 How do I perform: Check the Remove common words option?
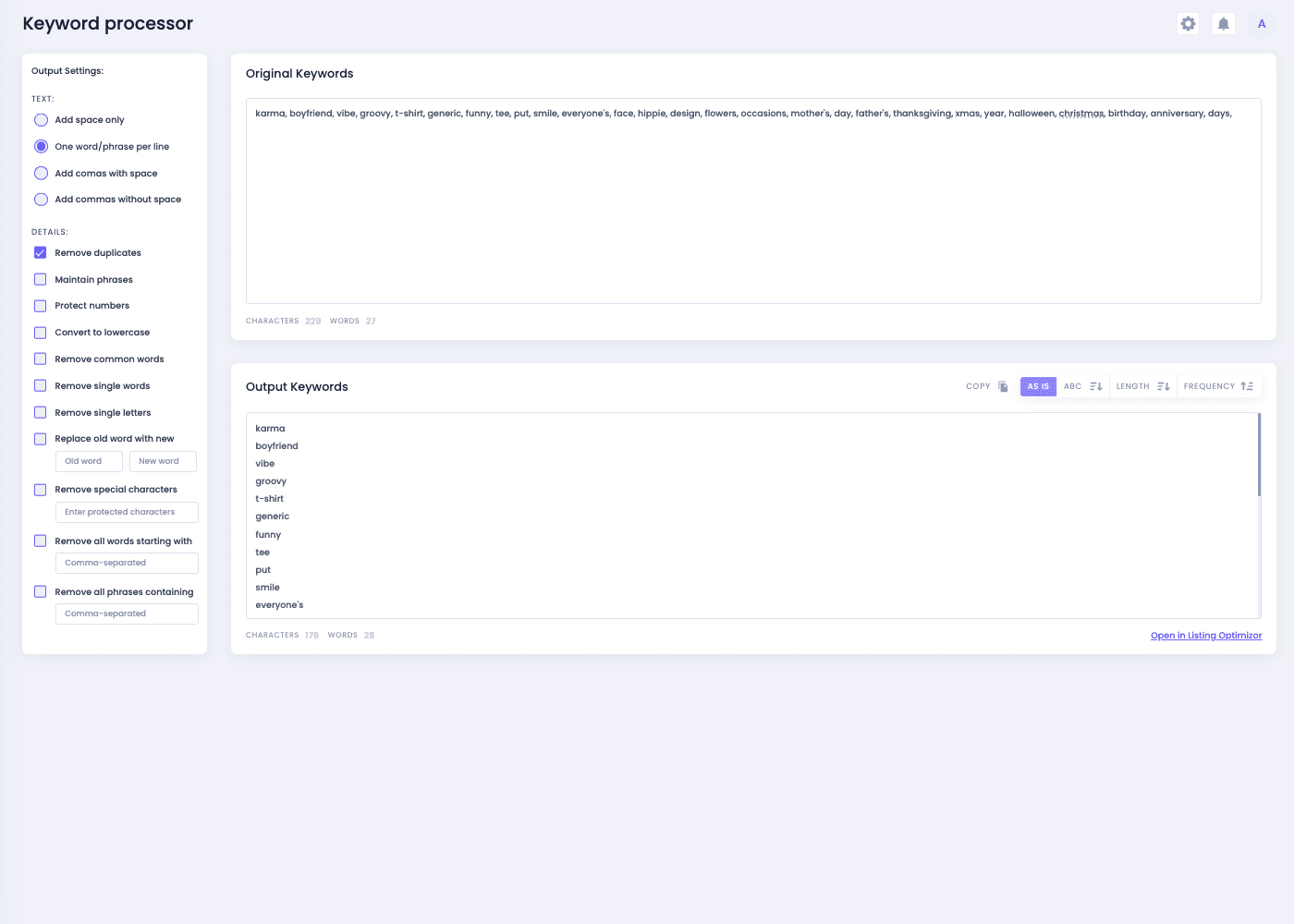point(41,359)
